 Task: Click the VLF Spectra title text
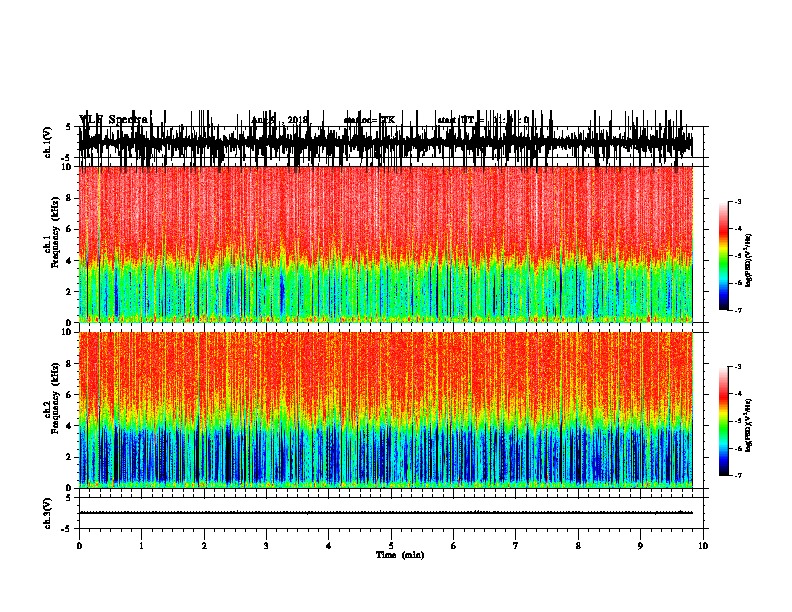point(113,119)
